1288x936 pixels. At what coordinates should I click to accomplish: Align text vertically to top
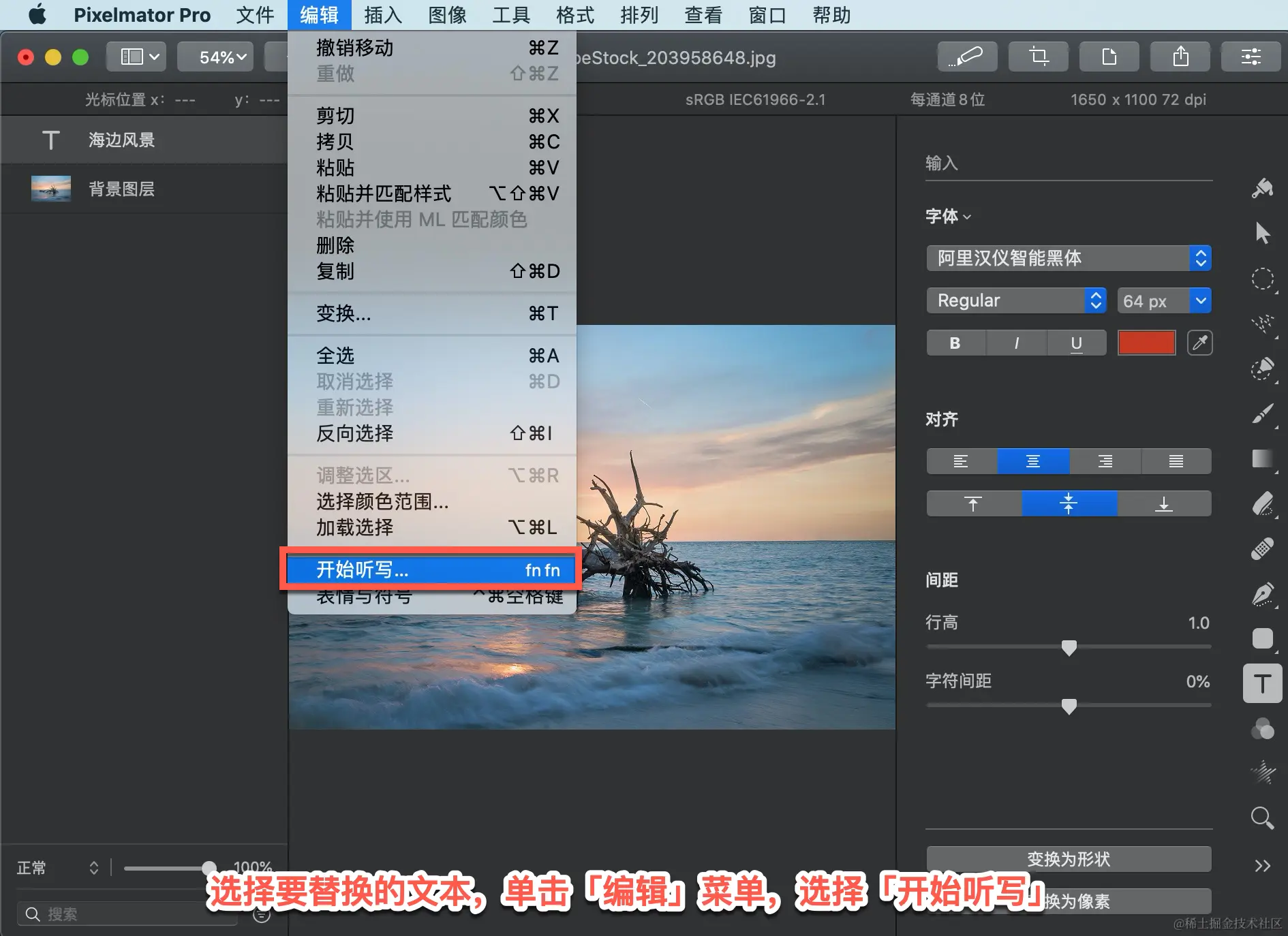point(974,503)
